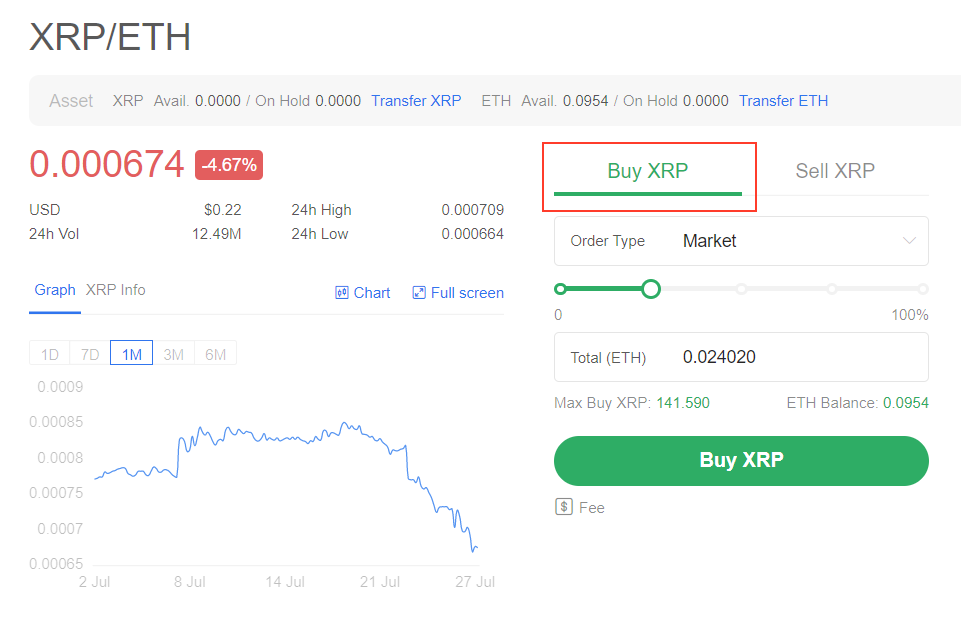This screenshot has height=629, width=961.
Task: Open the candlestick Chart icon
Action: click(x=341, y=293)
